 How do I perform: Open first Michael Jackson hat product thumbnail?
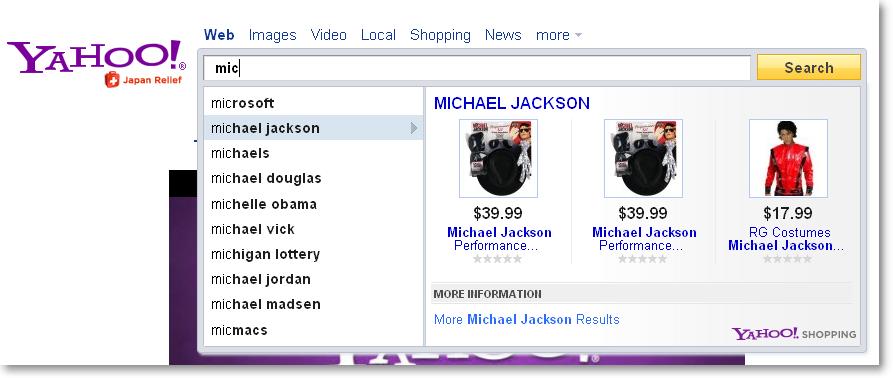[x=498, y=158]
